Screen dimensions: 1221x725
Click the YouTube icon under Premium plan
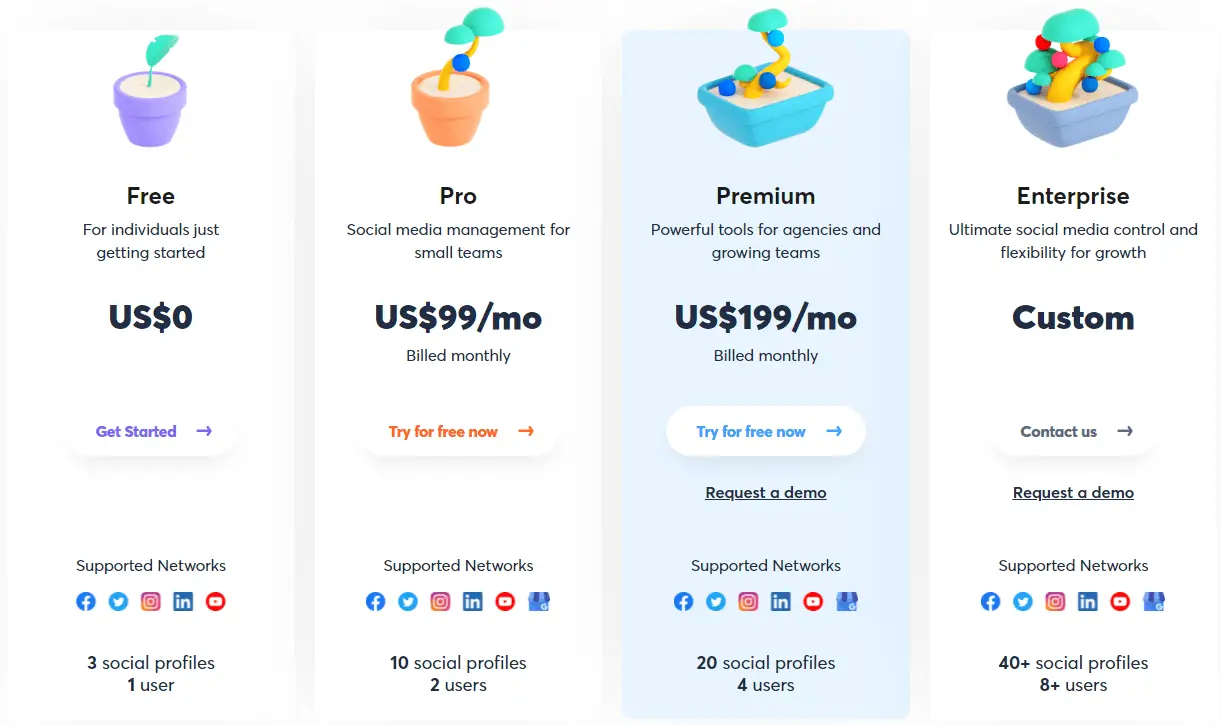click(813, 602)
